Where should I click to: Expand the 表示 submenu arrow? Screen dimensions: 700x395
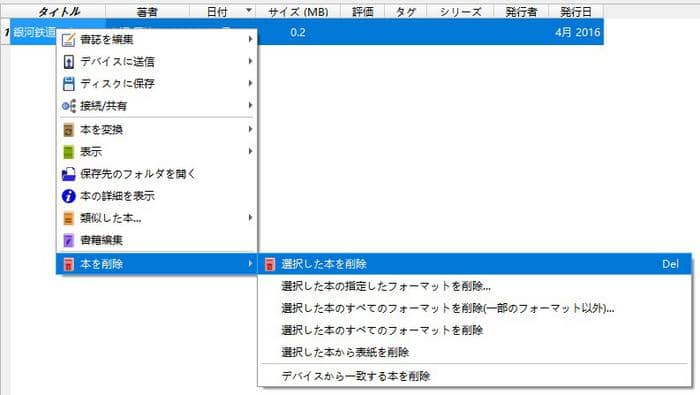point(250,151)
